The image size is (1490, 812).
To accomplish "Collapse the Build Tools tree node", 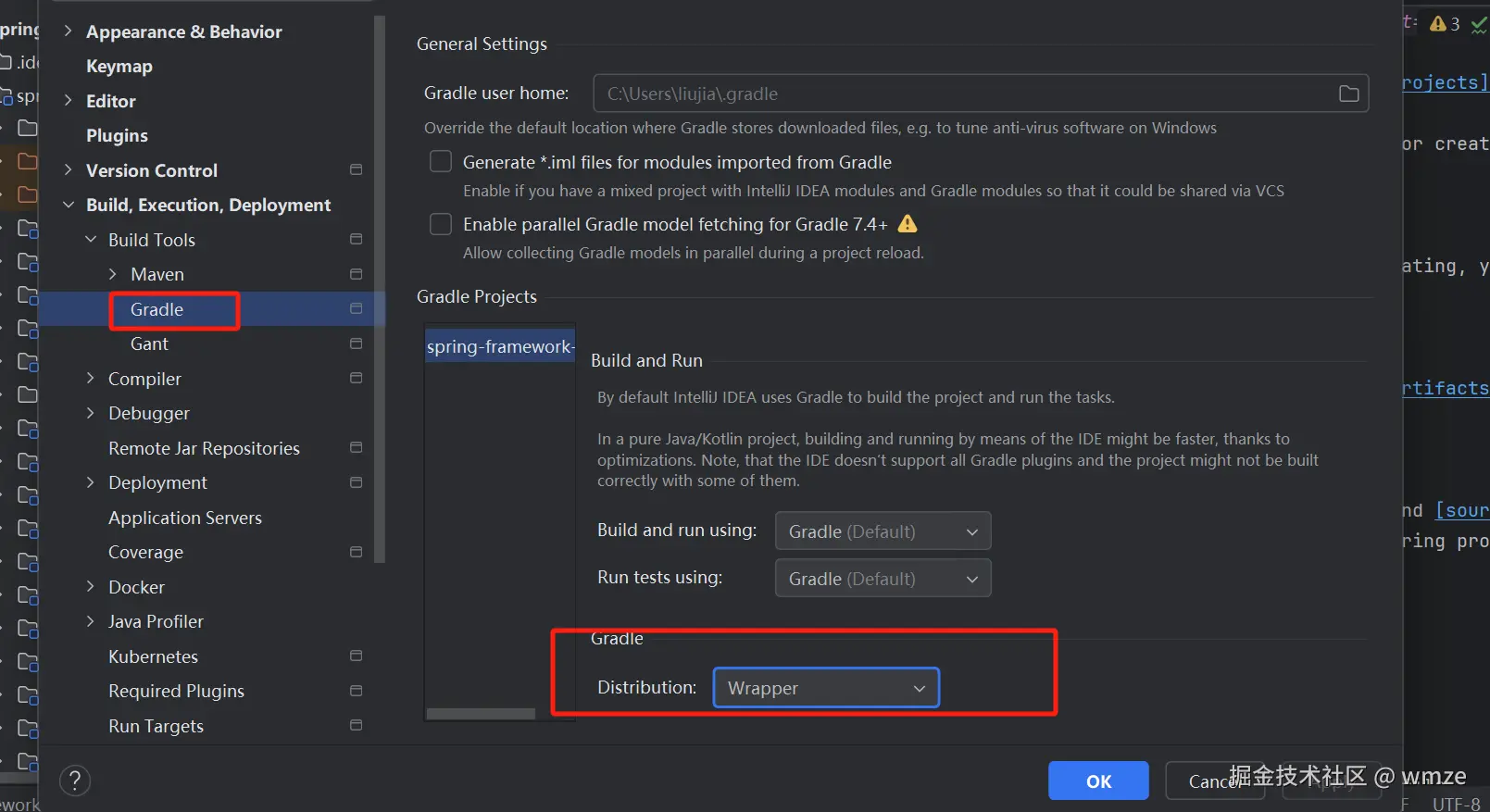I will pyautogui.click(x=91, y=240).
